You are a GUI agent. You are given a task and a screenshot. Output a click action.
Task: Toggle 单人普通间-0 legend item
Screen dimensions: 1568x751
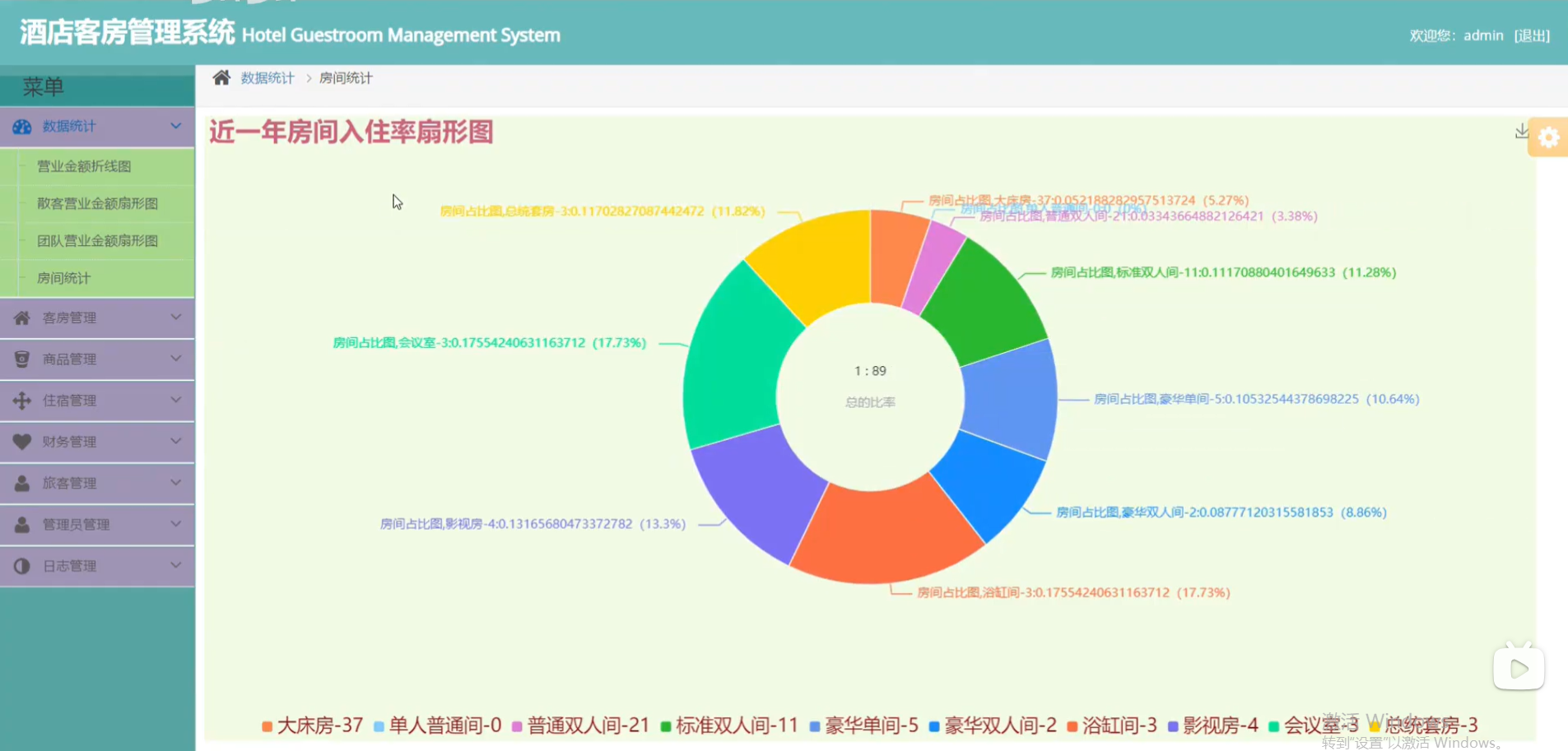coord(437,726)
